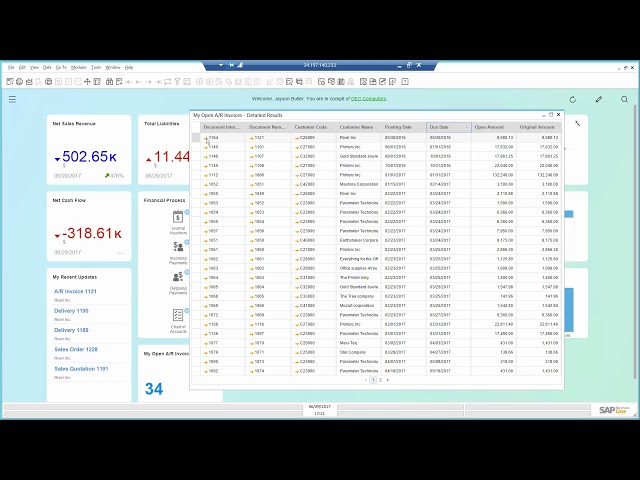Viewport: 640px width, 480px height.
Task: Refresh the cockpit dashboard
Action: (x=573, y=99)
